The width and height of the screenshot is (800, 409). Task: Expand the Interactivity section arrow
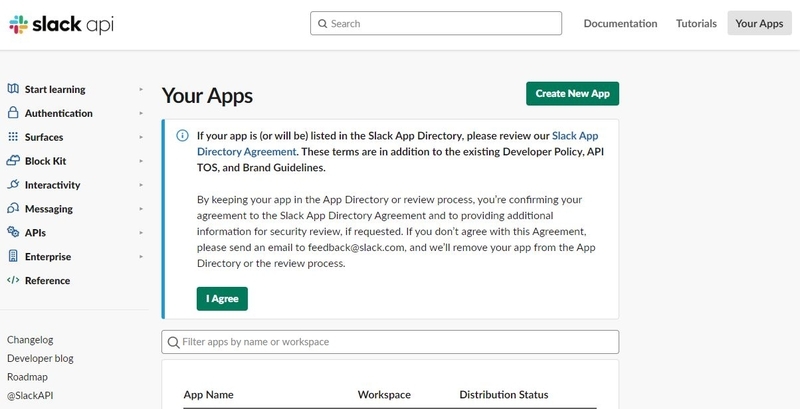pyautogui.click(x=141, y=185)
